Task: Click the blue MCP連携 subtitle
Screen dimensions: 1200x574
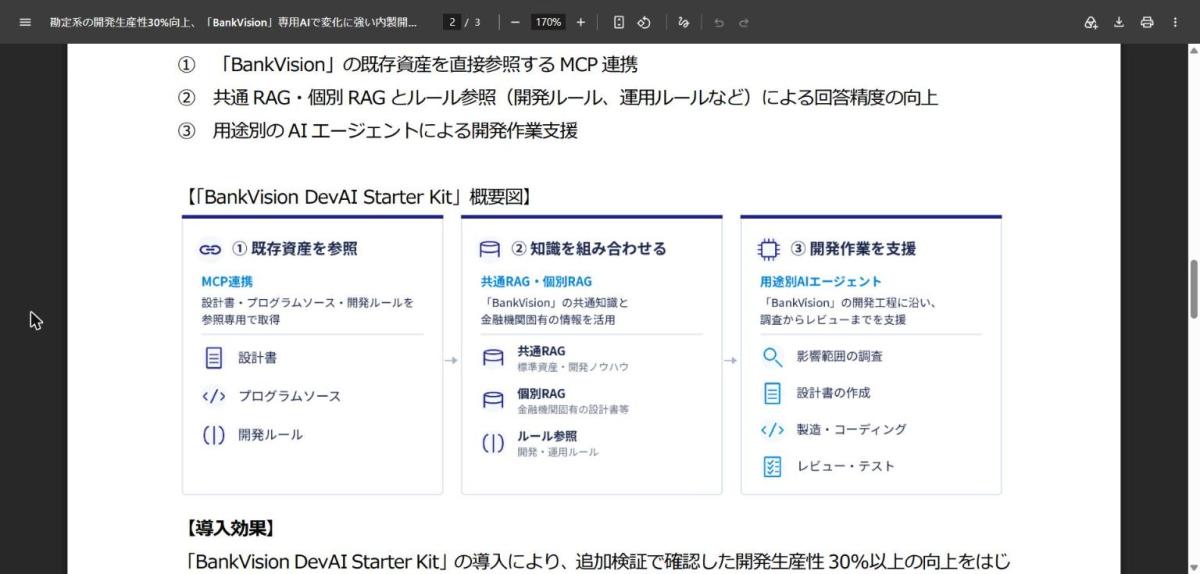Action: (227, 281)
